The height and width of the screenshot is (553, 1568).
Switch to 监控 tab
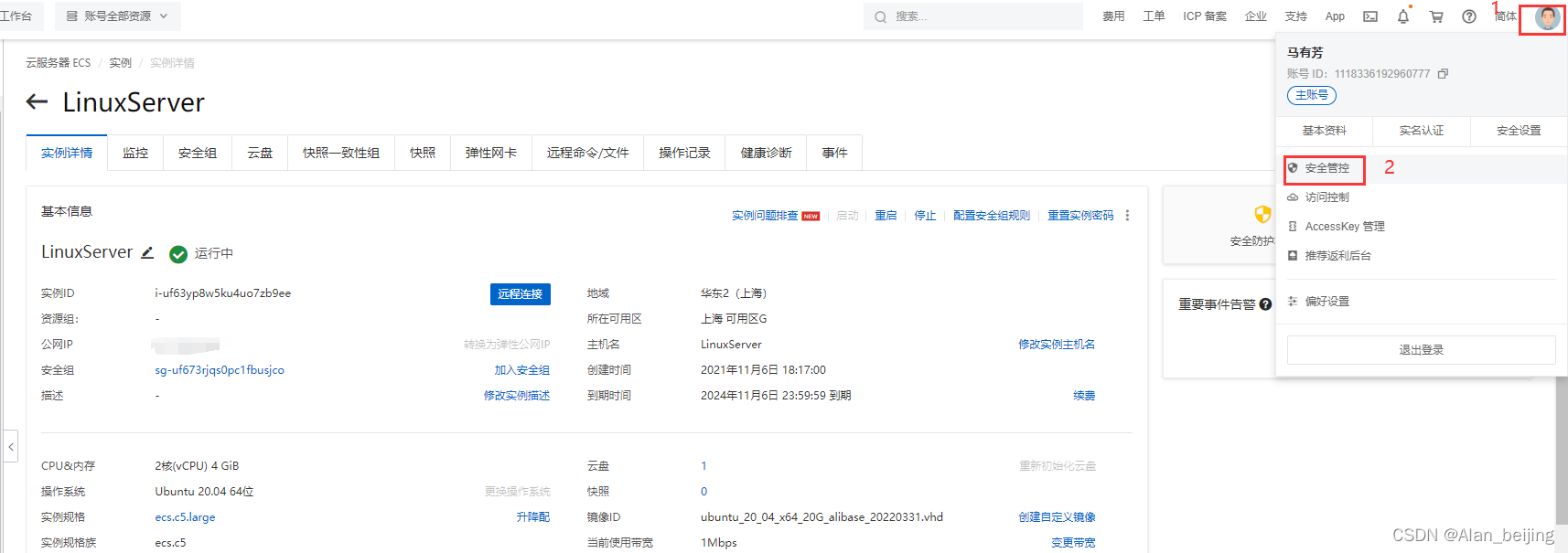135,153
